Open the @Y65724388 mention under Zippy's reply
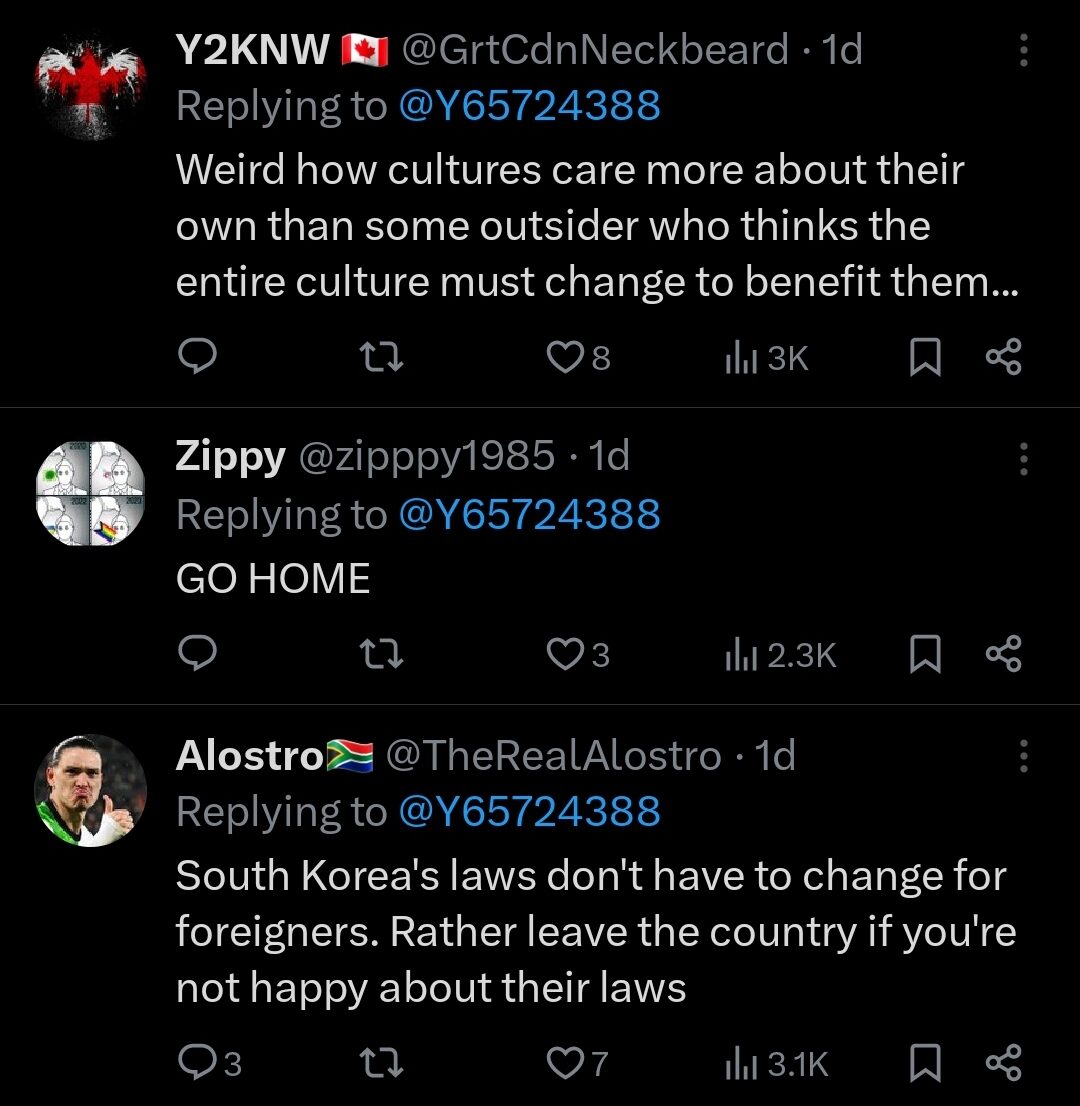The width and height of the screenshot is (1080, 1106). [x=530, y=514]
